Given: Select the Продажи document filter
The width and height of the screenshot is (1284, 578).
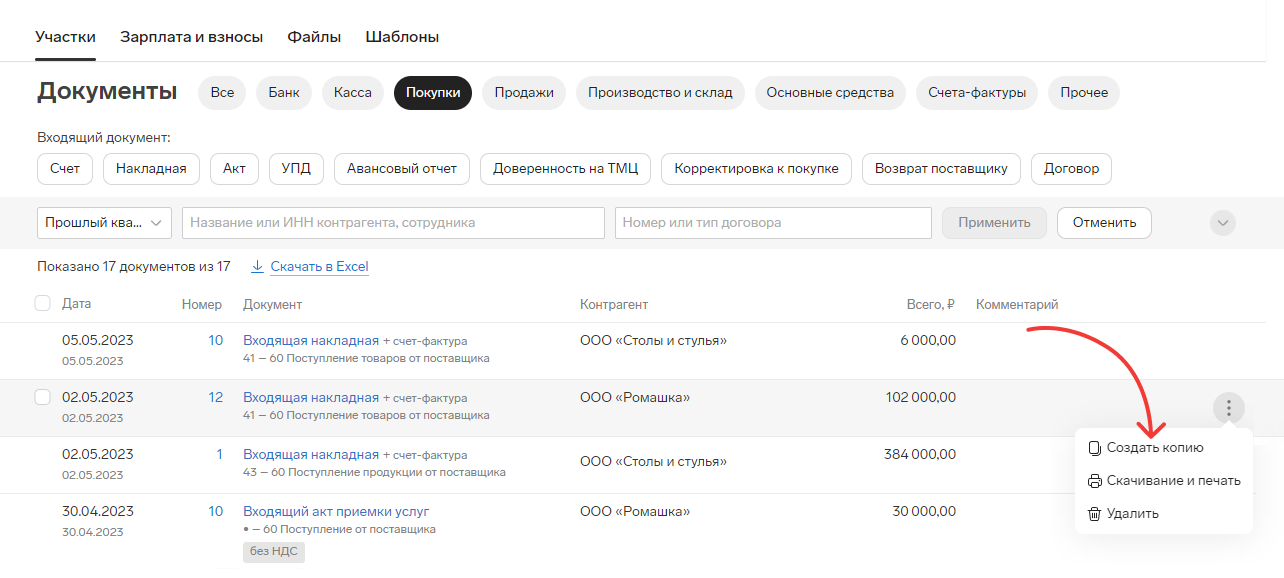Looking at the screenshot, I should pyautogui.click(x=524, y=92).
